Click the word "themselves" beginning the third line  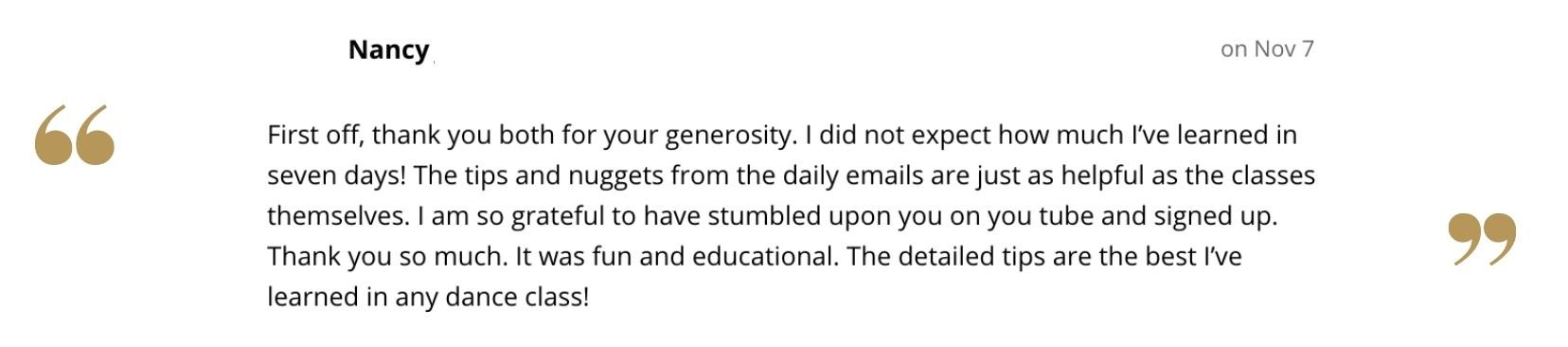[337, 216]
